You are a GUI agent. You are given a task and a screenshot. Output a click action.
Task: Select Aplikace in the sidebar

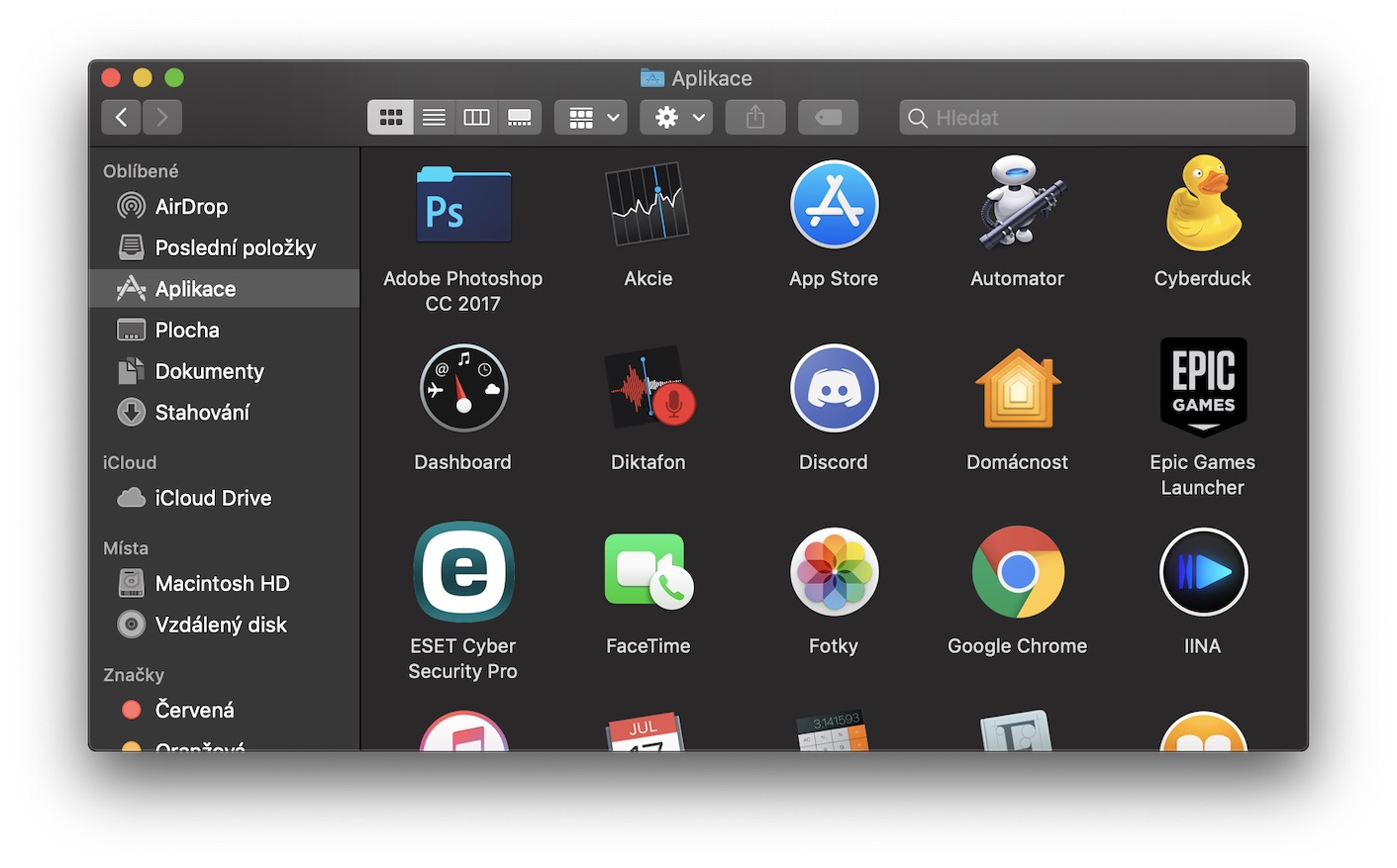pyautogui.click(x=224, y=289)
